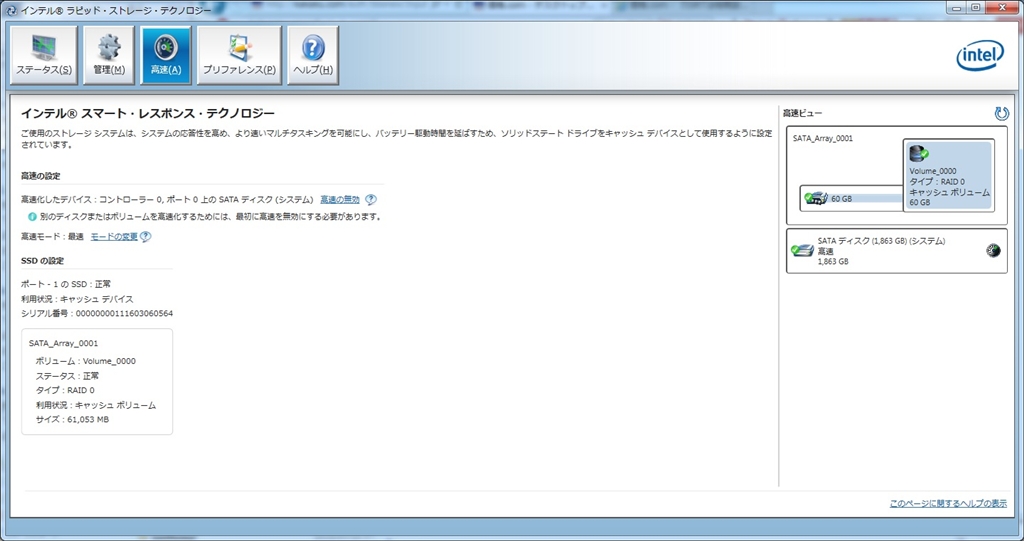Maximize the Rapid Storage Technology window
This screenshot has width=1024, height=541.
(x=976, y=8)
